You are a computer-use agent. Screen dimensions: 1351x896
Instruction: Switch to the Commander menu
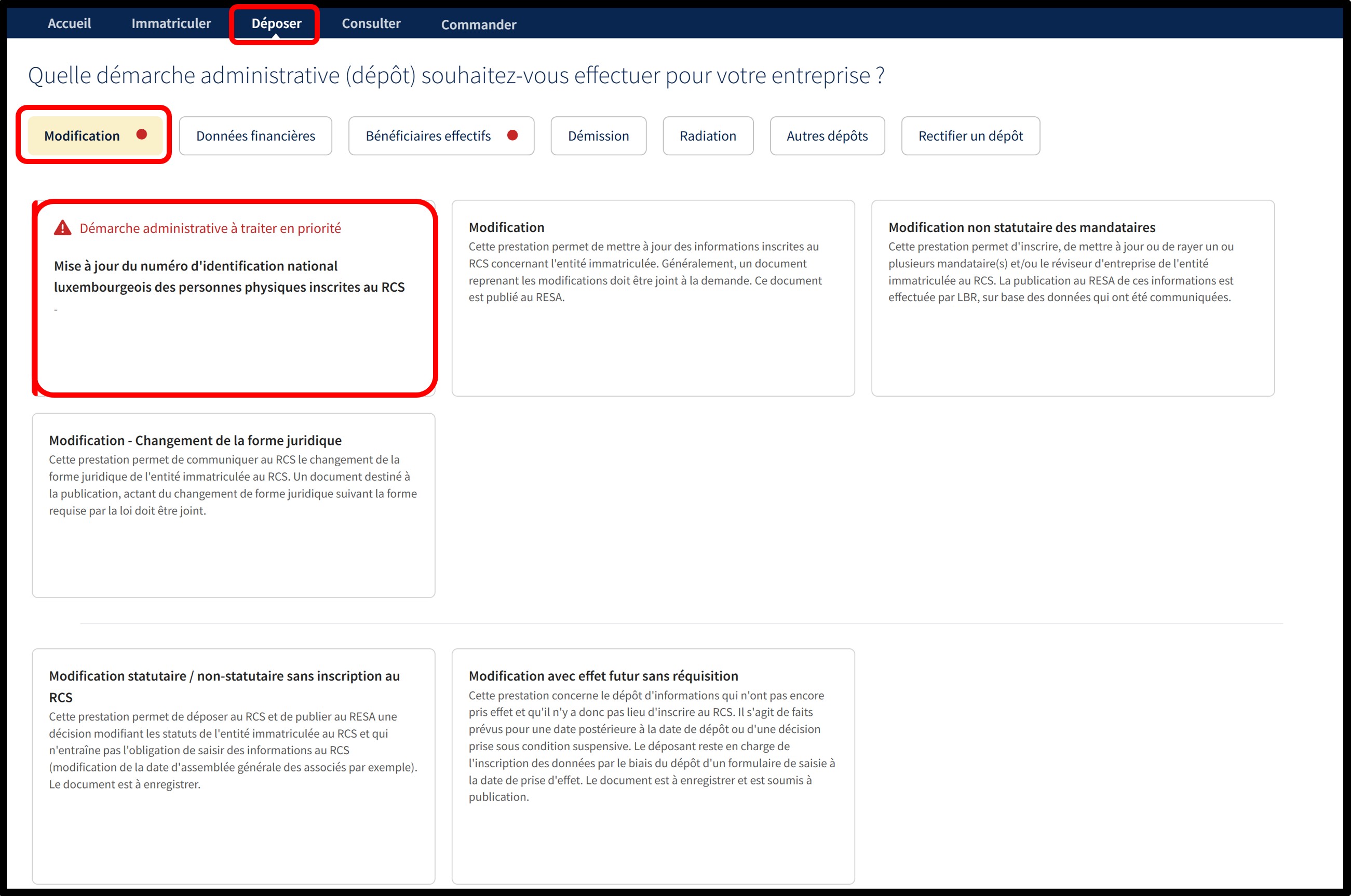tap(478, 24)
